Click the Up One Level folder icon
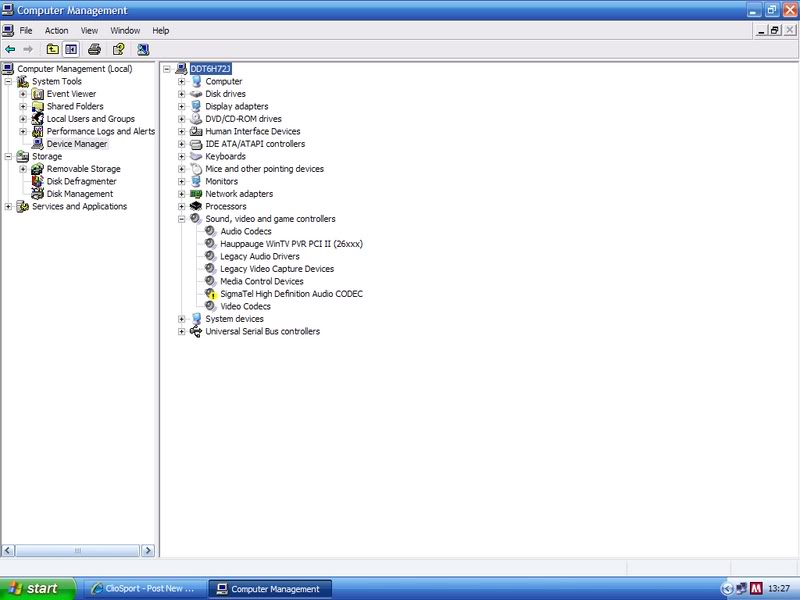Screen dimensions: 800x600 (x=52, y=49)
